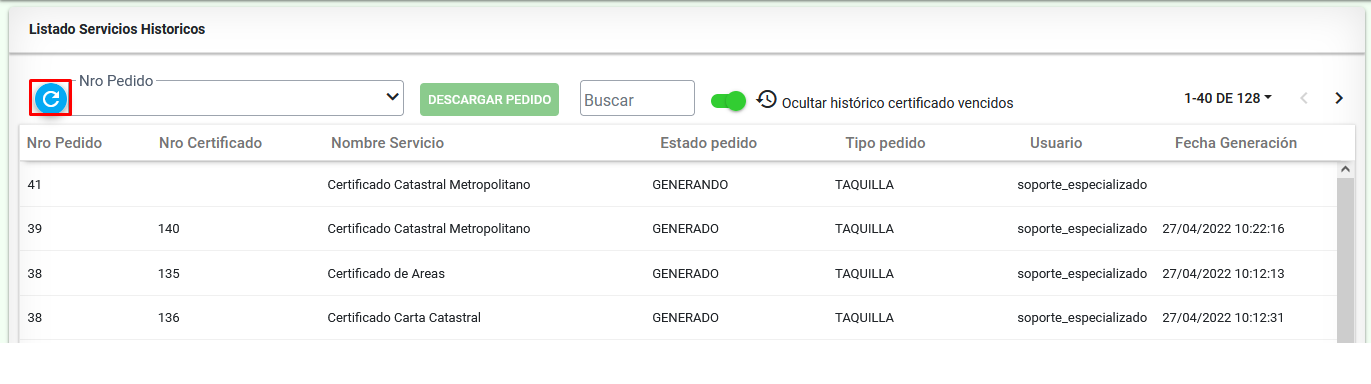The width and height of the screenshot is (1371, 384).
Task: Expand the 1-40 DE 128 page size selector
Action: tap(1228, 98)
